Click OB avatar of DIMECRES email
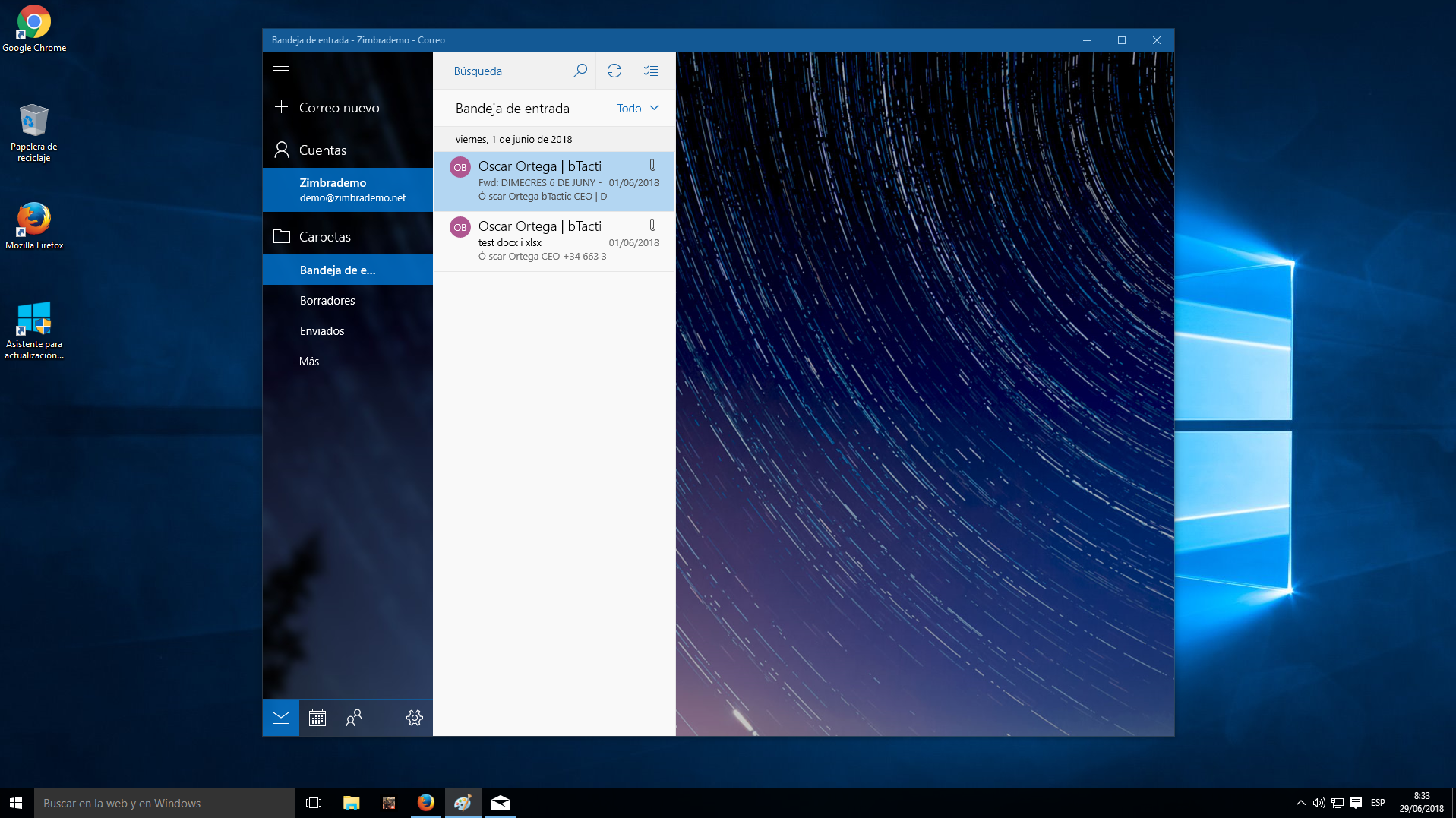1456x818 pixels. coord(460,167)
